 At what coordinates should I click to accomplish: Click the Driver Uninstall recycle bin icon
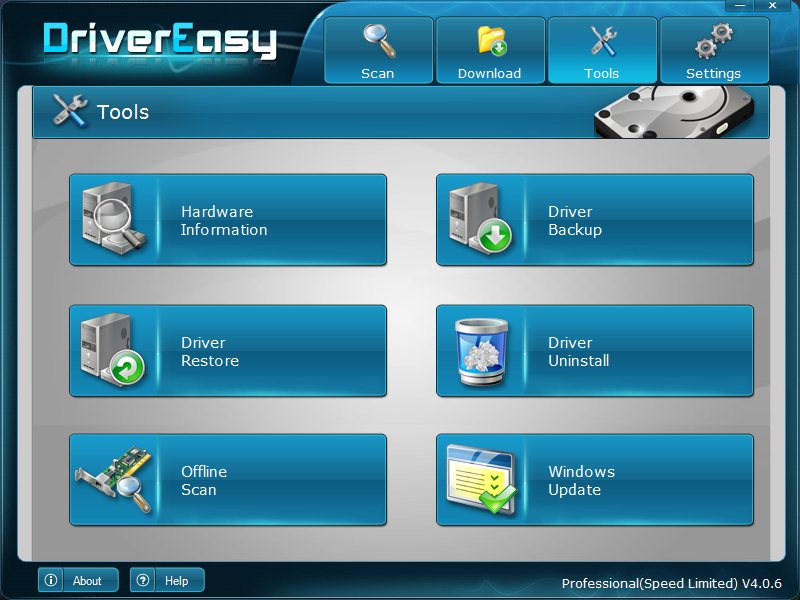[483, 349]
